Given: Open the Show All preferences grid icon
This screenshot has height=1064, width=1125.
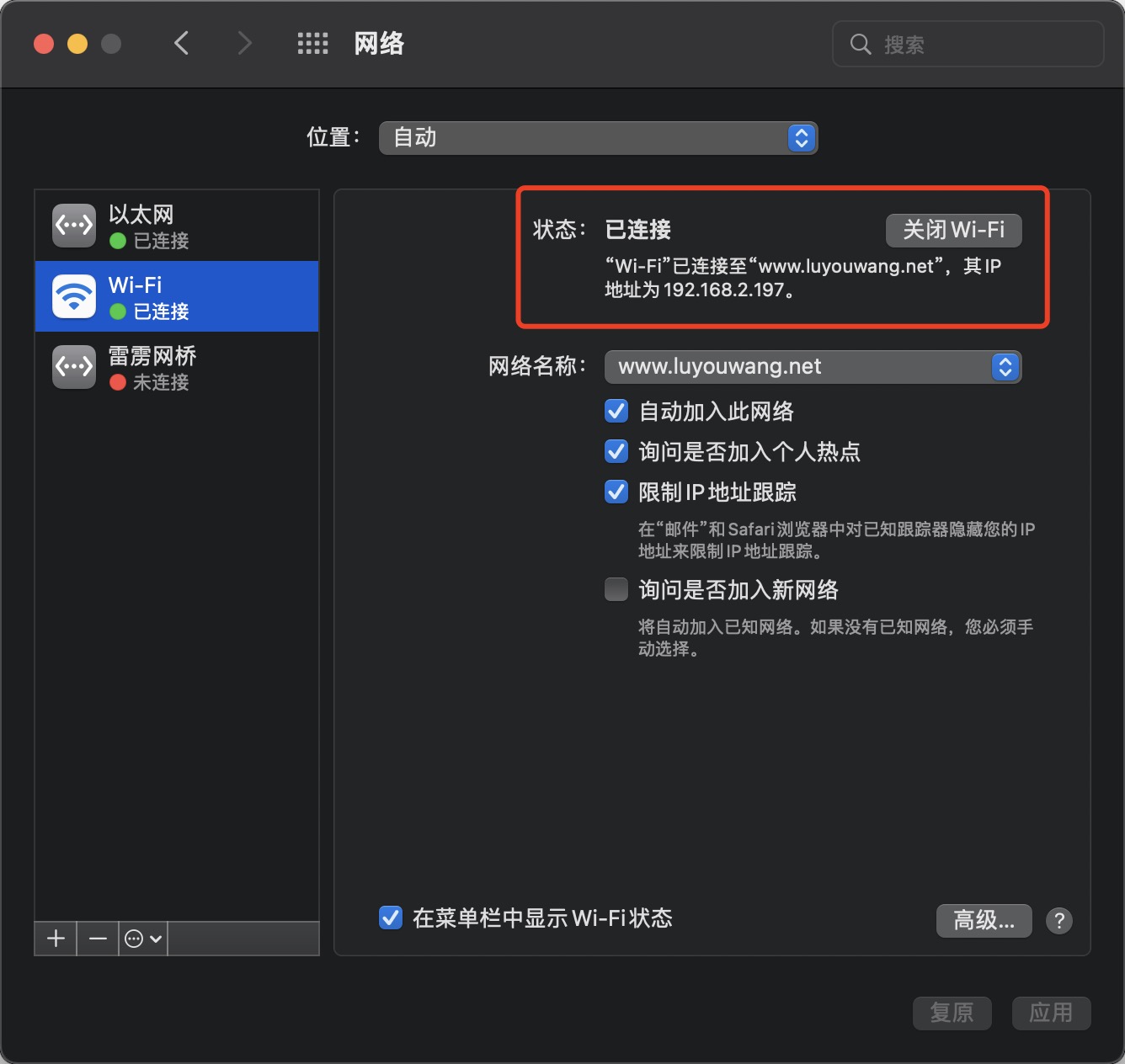Looking at the screenshot, I should [312, 43].
